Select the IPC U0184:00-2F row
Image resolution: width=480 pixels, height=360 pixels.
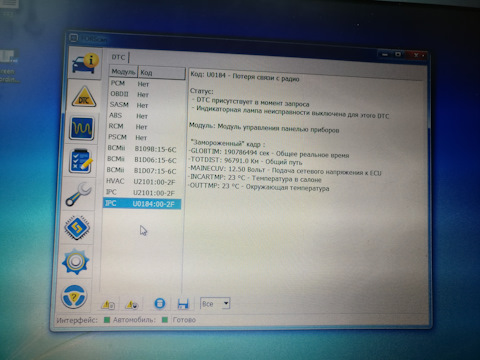142,204
